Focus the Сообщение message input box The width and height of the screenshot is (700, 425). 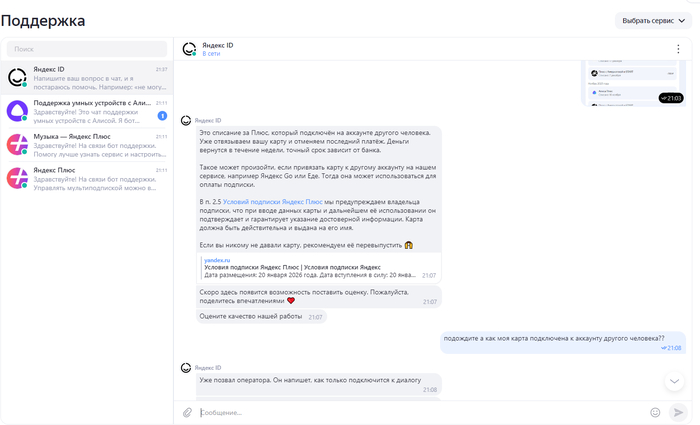[420, 412]
